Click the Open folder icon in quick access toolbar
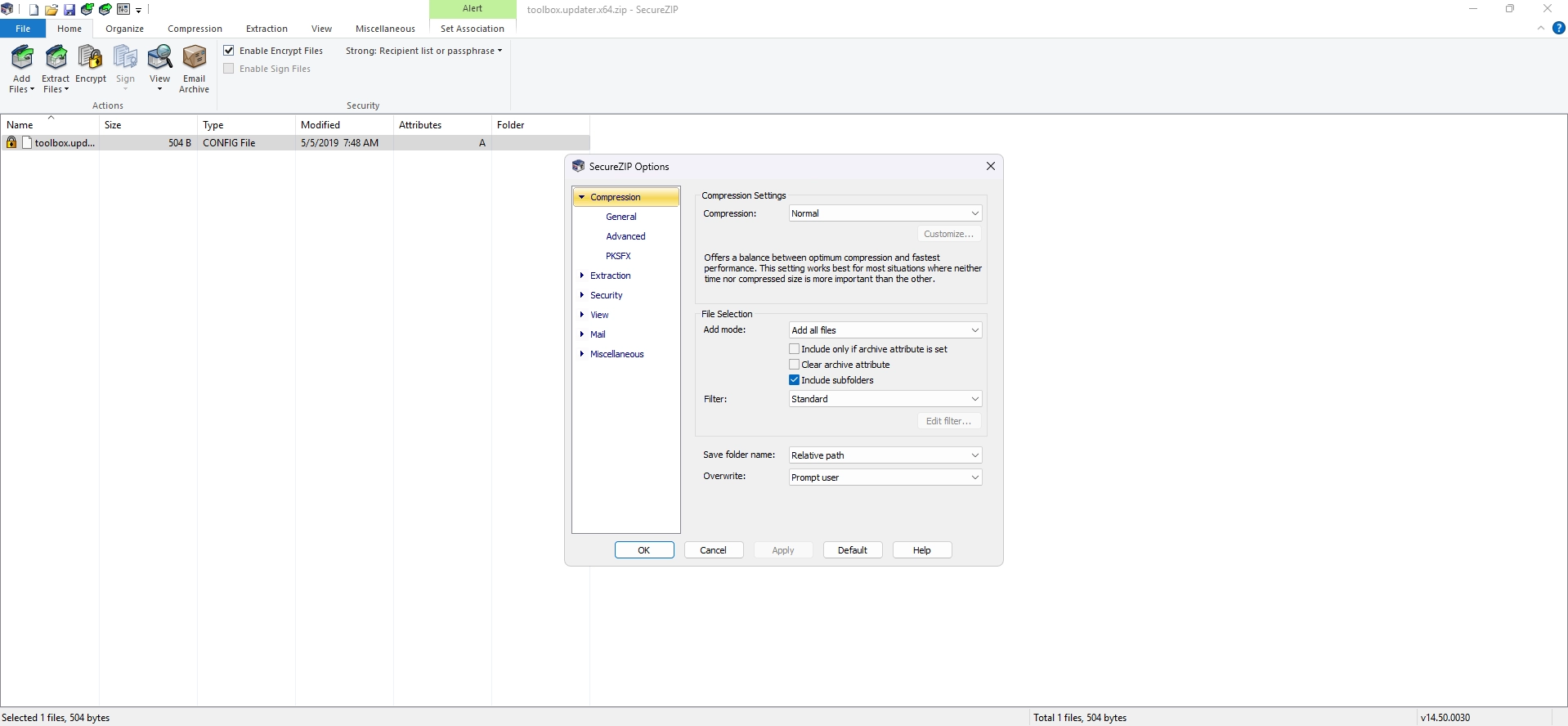 52,10
